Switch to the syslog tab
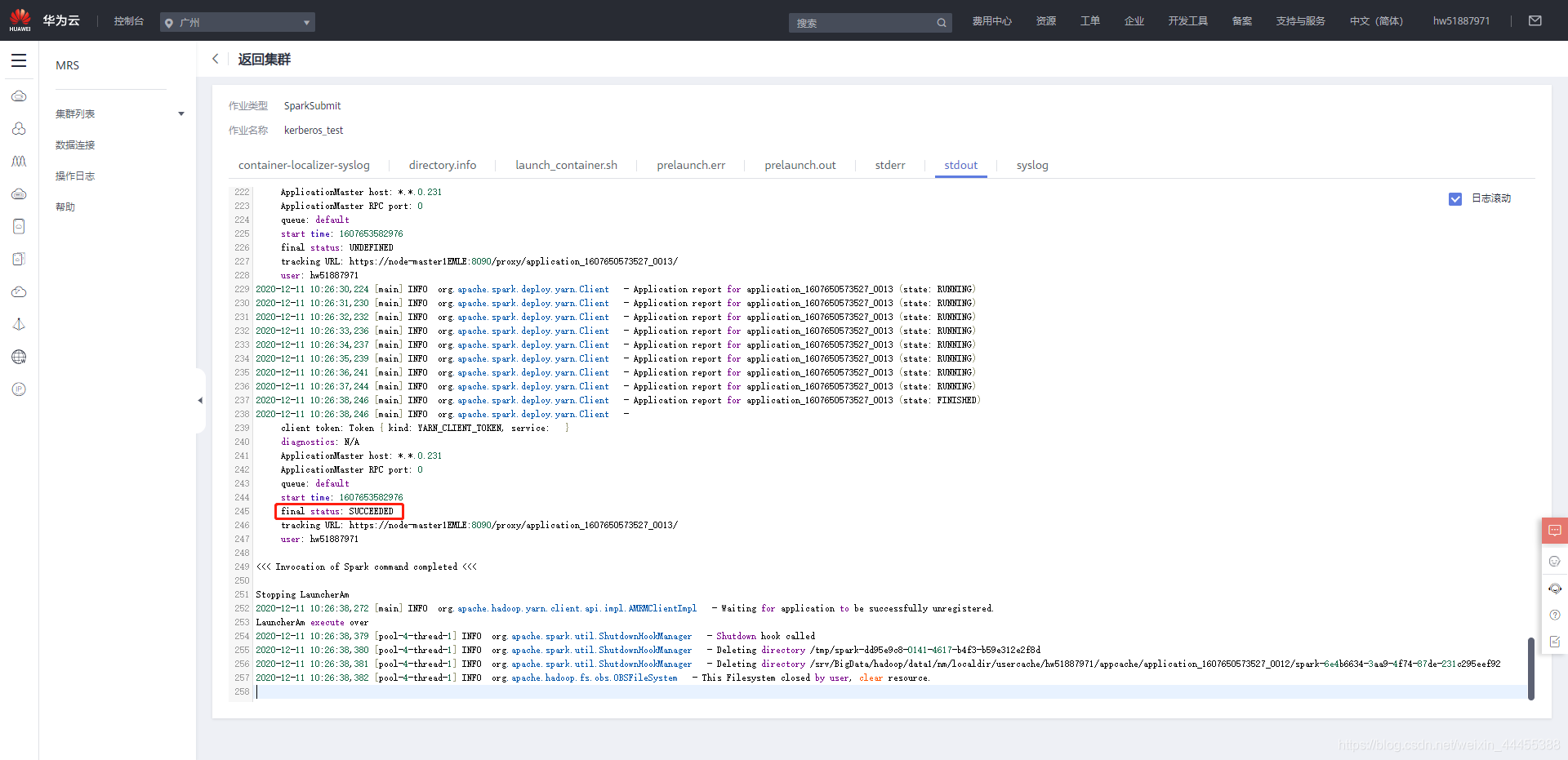The height and width of the screenshot is (760, 1568). (x=1032, y=165)
